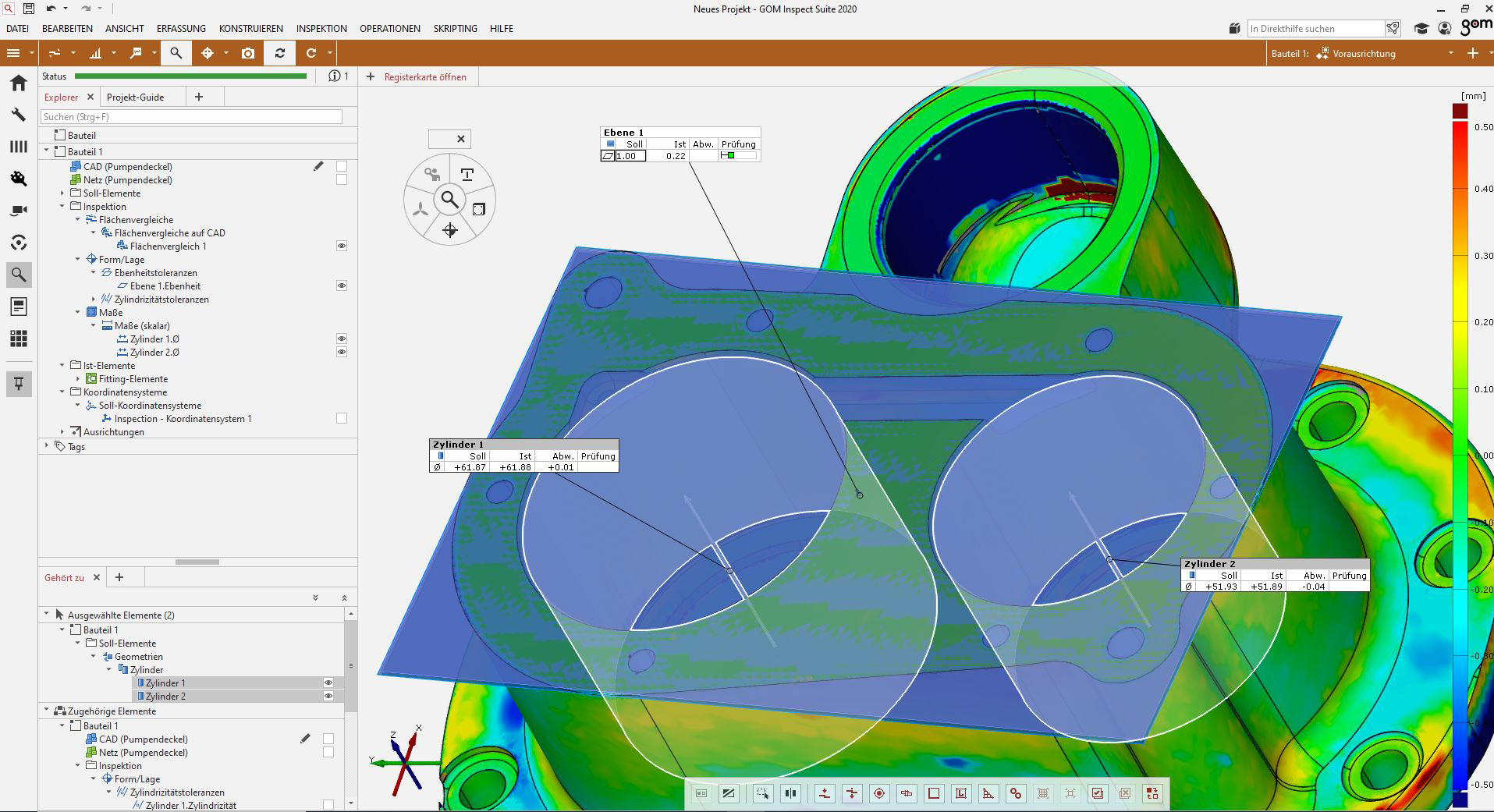Screen dimensions: 1494x812
Task: Expand Zylindrizitätstoleranzen in Explorer tree
Action: point(94,299)
